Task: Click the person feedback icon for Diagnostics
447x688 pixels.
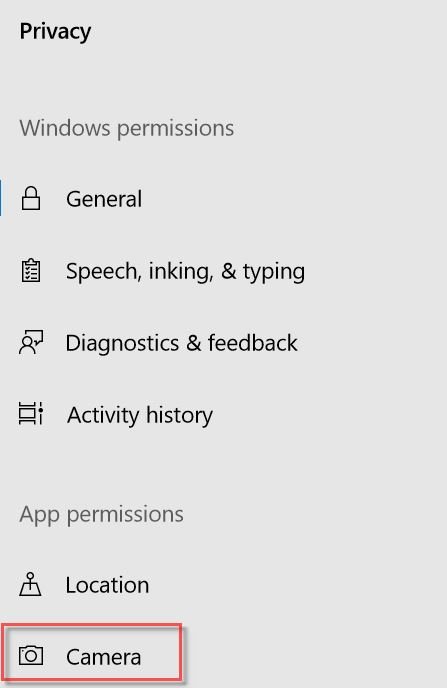Action: point(31,342)
